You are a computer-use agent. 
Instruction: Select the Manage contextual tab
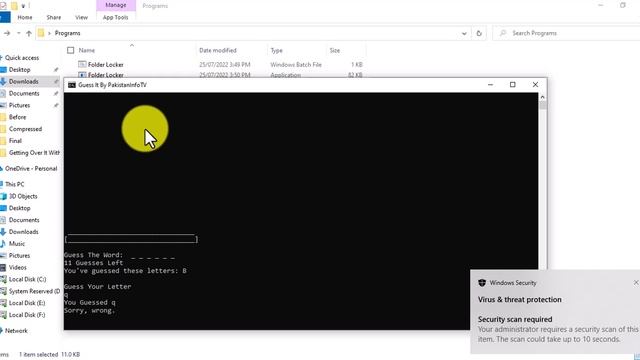[x=116, y=5]
